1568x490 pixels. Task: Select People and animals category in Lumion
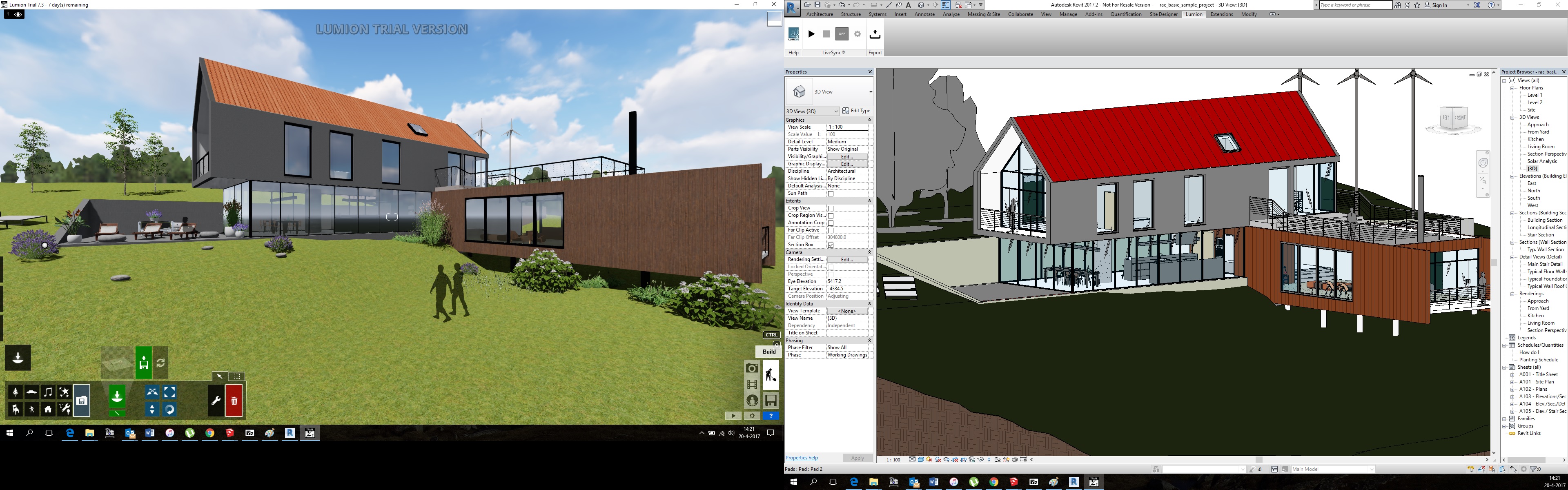click(x=32, y=409)
